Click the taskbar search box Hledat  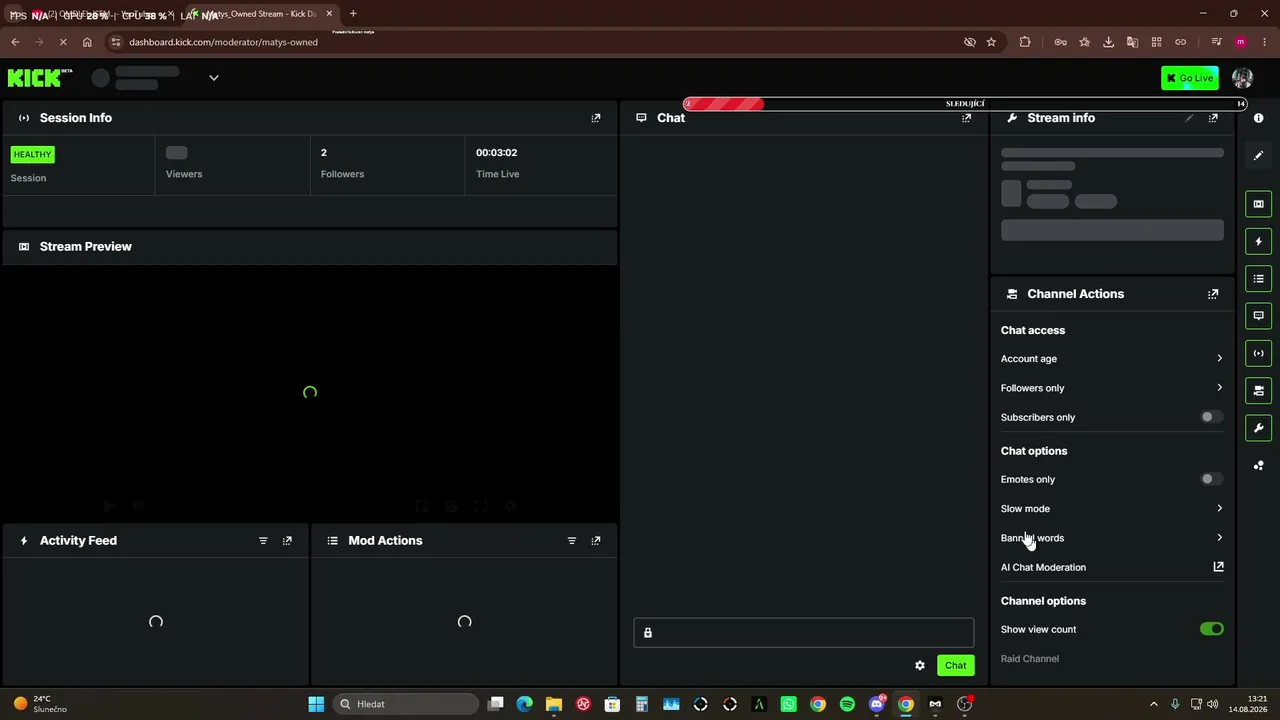[407, 704]
